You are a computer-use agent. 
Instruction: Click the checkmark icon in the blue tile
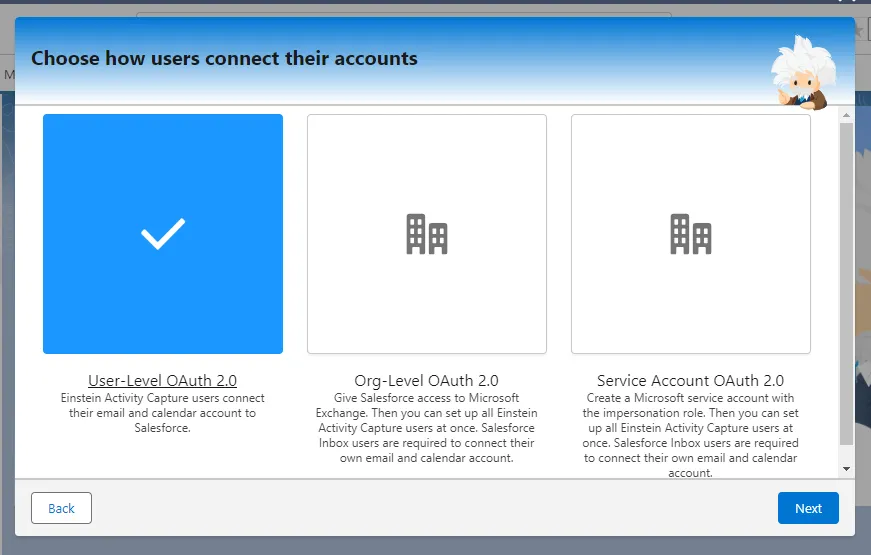[x=163, y=234]
